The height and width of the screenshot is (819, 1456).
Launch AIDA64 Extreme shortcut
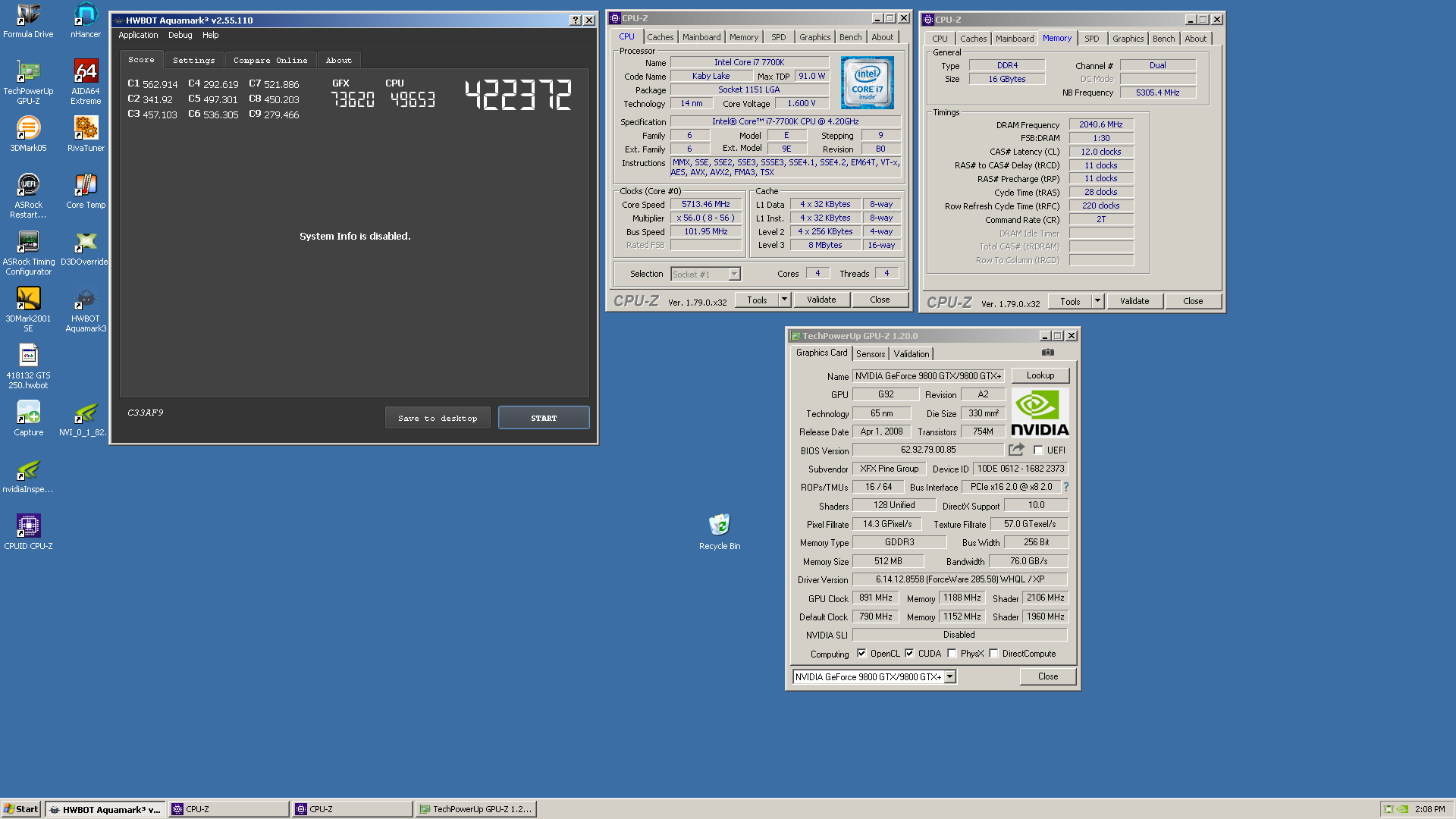pos(86,83)
